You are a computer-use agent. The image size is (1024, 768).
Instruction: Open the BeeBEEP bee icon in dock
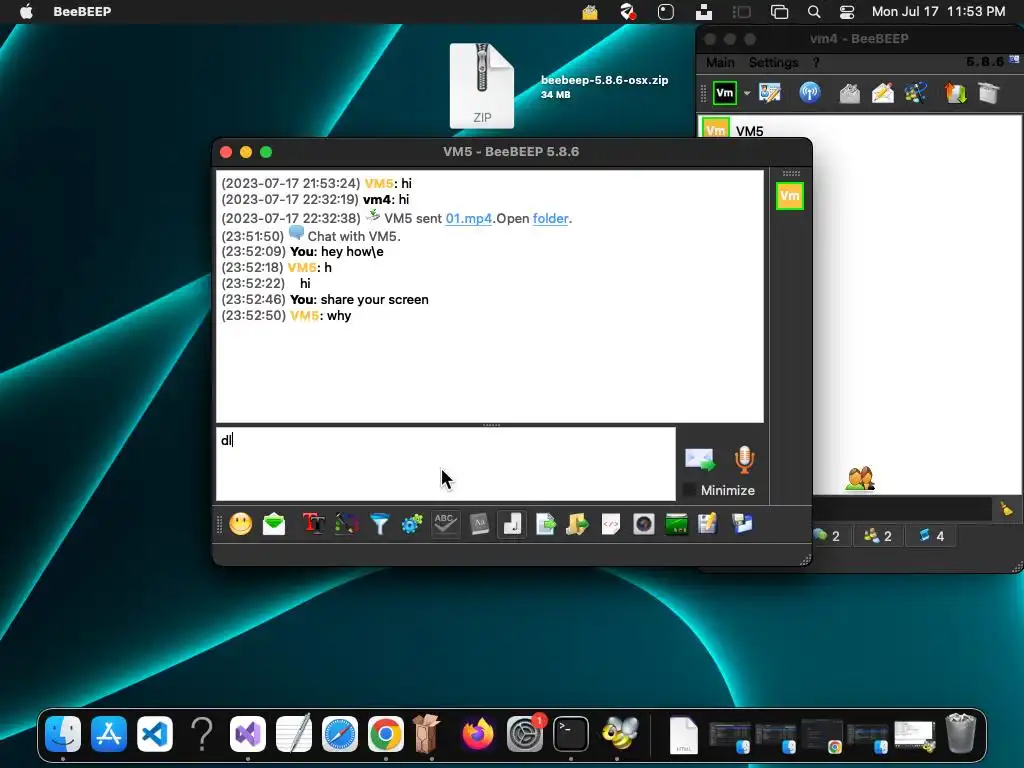pyautogui.click(x=619, y=734)
